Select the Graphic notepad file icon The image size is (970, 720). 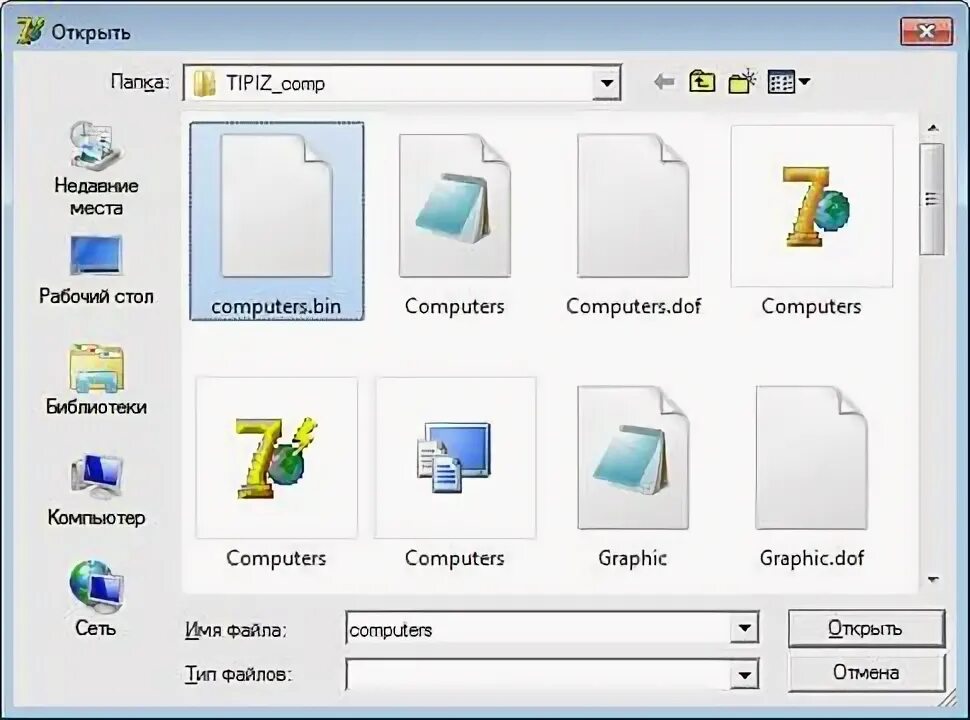pyautogui.click(x=633, y=458)
